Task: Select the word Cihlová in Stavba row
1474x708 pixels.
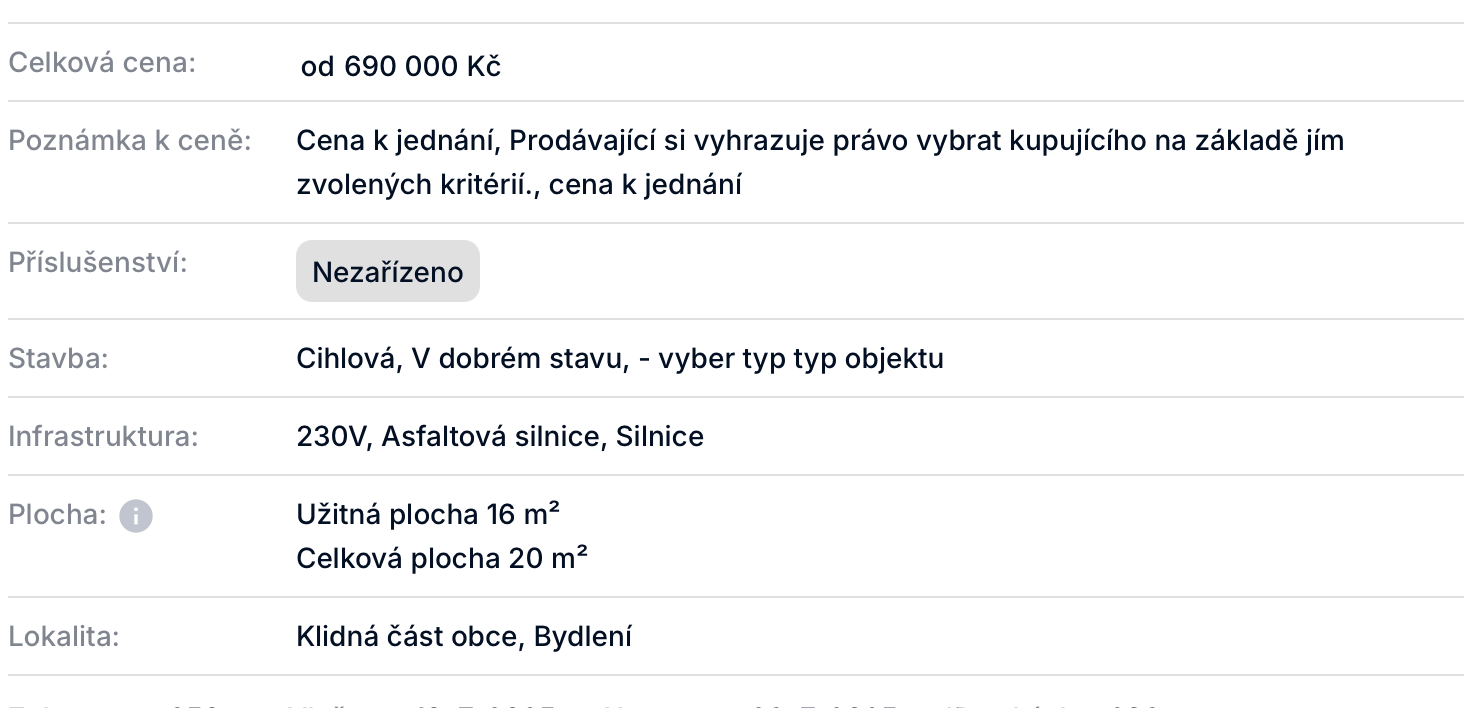Action: pos(343,358)
